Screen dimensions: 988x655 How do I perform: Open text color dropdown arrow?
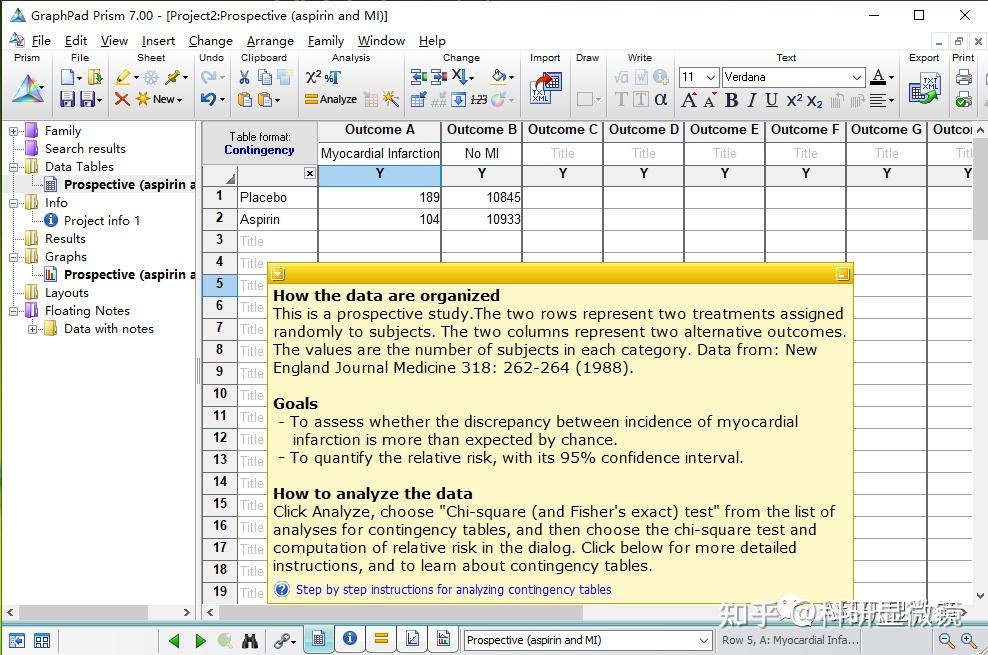891,77
